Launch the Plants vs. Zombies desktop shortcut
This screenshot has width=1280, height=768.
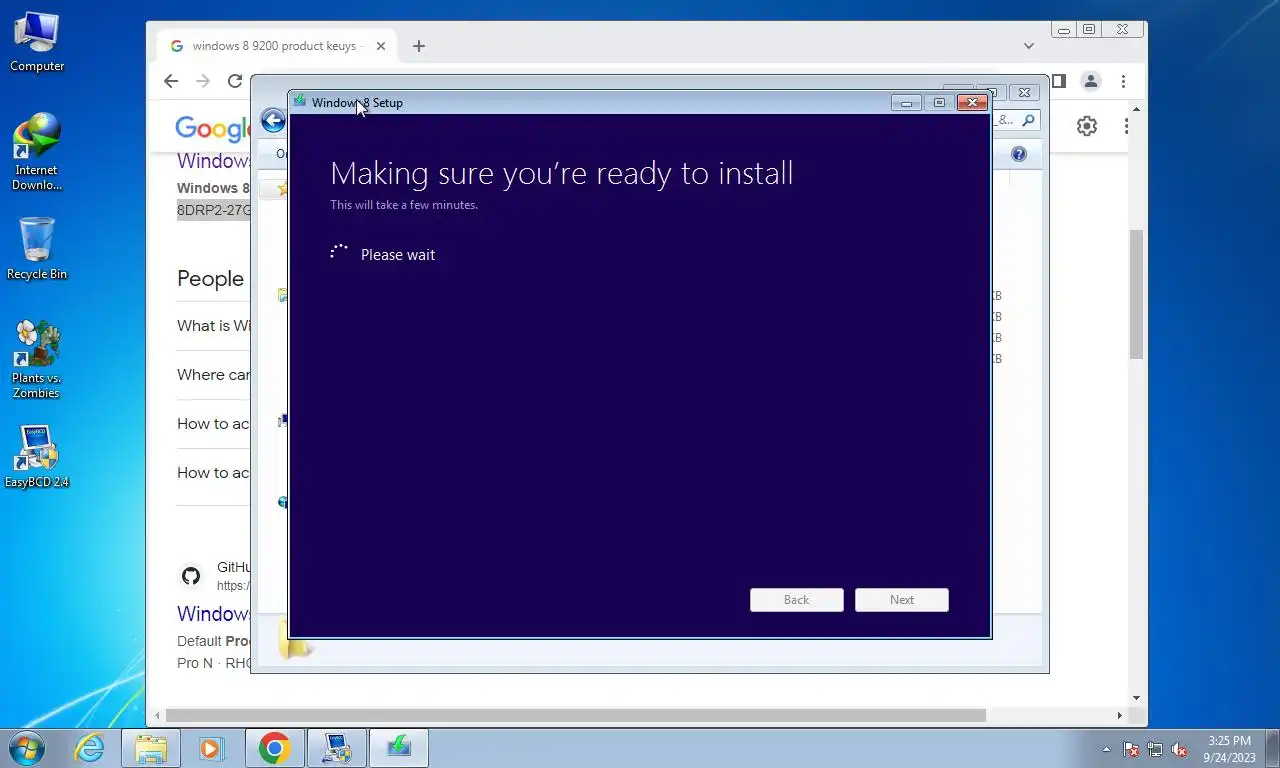click(37, 360)
